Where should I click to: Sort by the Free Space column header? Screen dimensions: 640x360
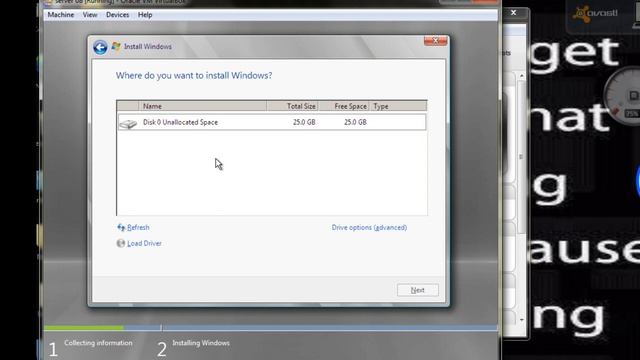(344, 106)
